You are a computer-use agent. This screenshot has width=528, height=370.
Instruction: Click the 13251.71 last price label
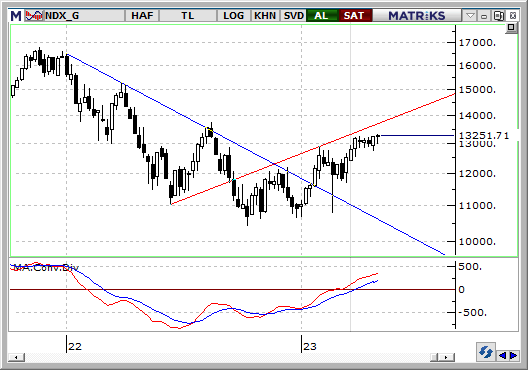[484, 135]
